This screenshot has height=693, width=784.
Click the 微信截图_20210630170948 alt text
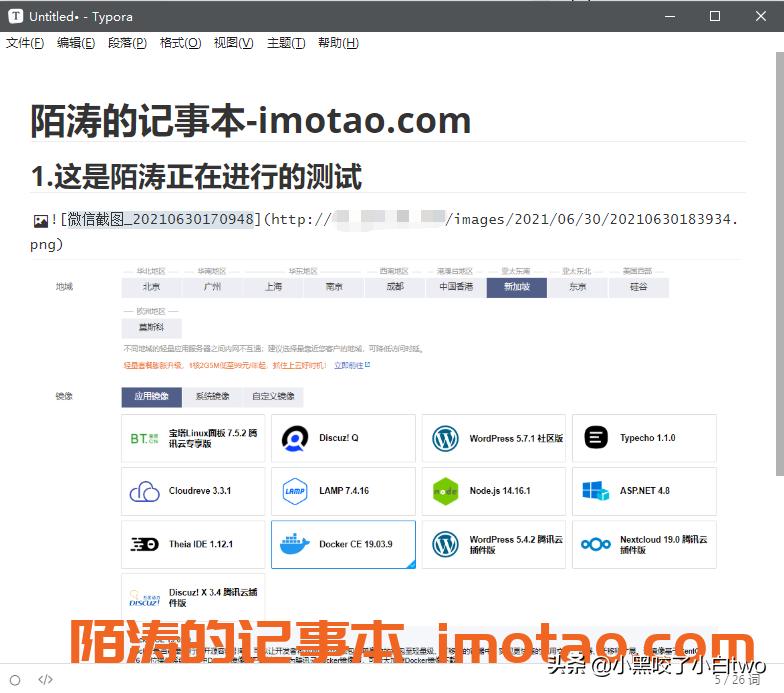[x=160, y=219]
